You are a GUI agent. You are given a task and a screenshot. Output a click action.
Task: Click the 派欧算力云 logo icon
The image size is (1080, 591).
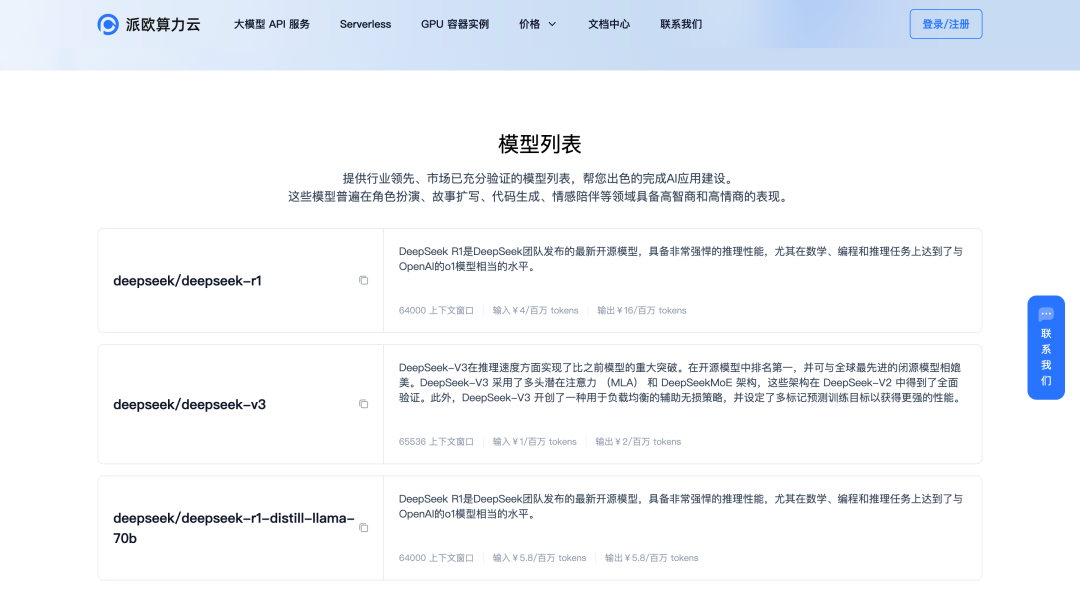tap(107, 24)
